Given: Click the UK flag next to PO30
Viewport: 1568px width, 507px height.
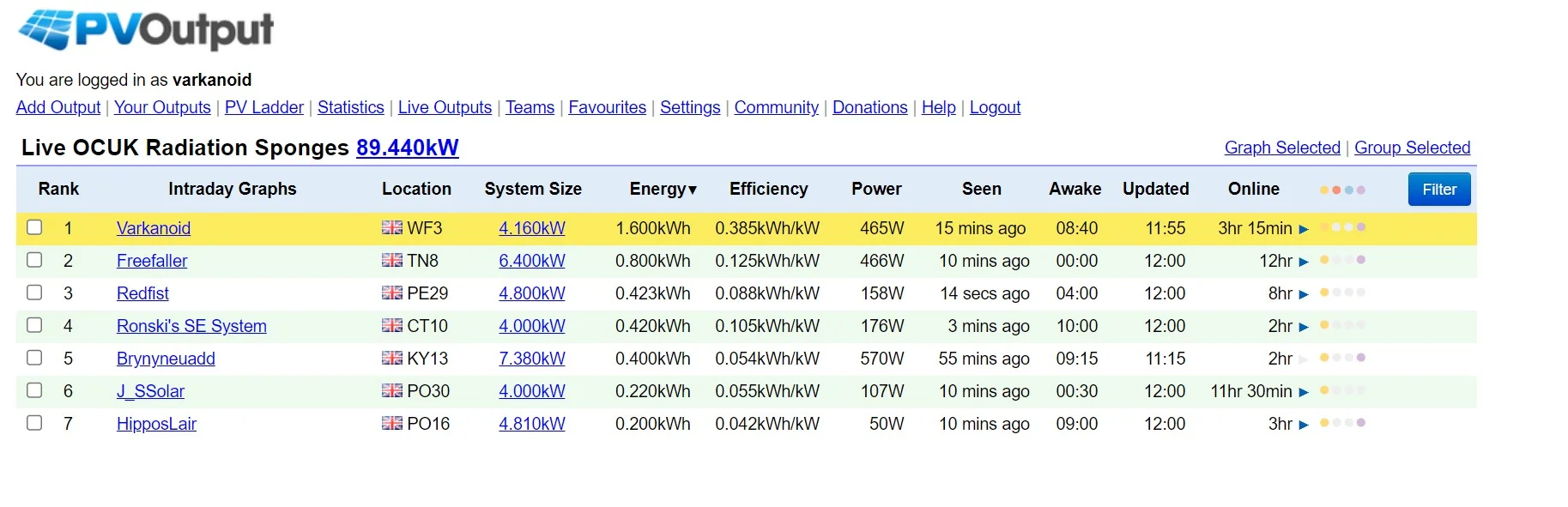Looking at the screenshot, I should click(392, 391).
